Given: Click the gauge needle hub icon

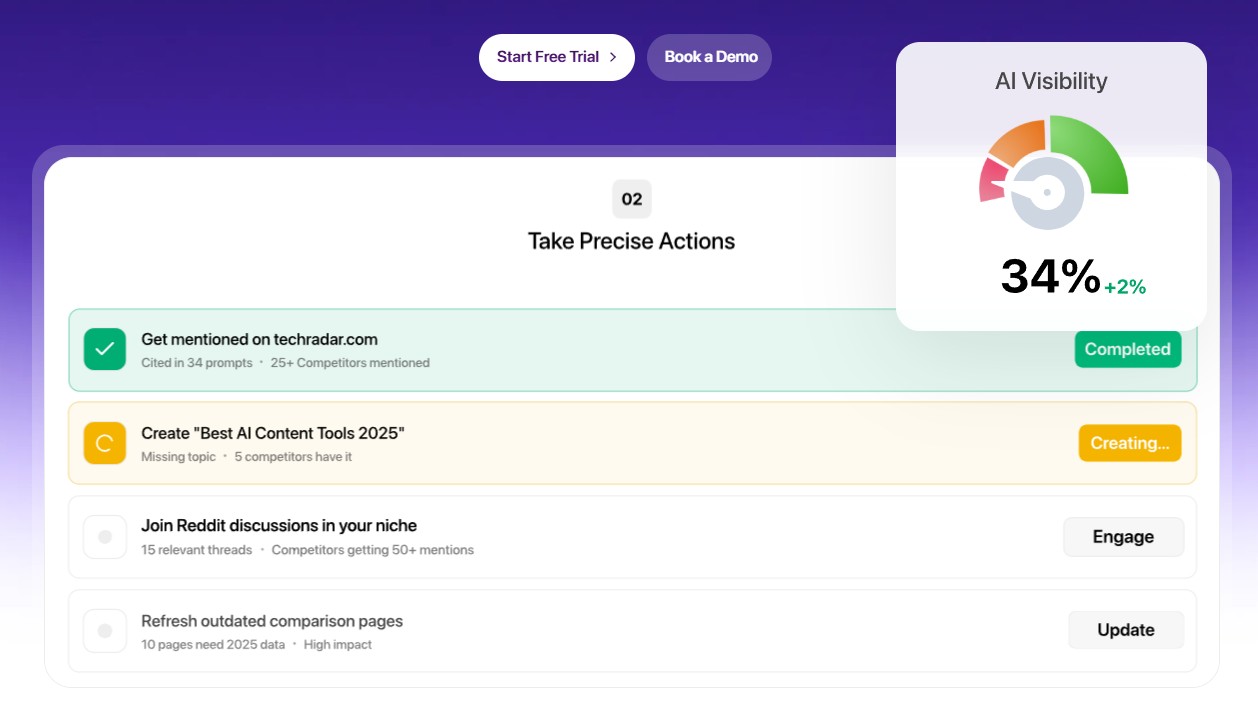Looking at the screenshot, I should click(1047, 192).
